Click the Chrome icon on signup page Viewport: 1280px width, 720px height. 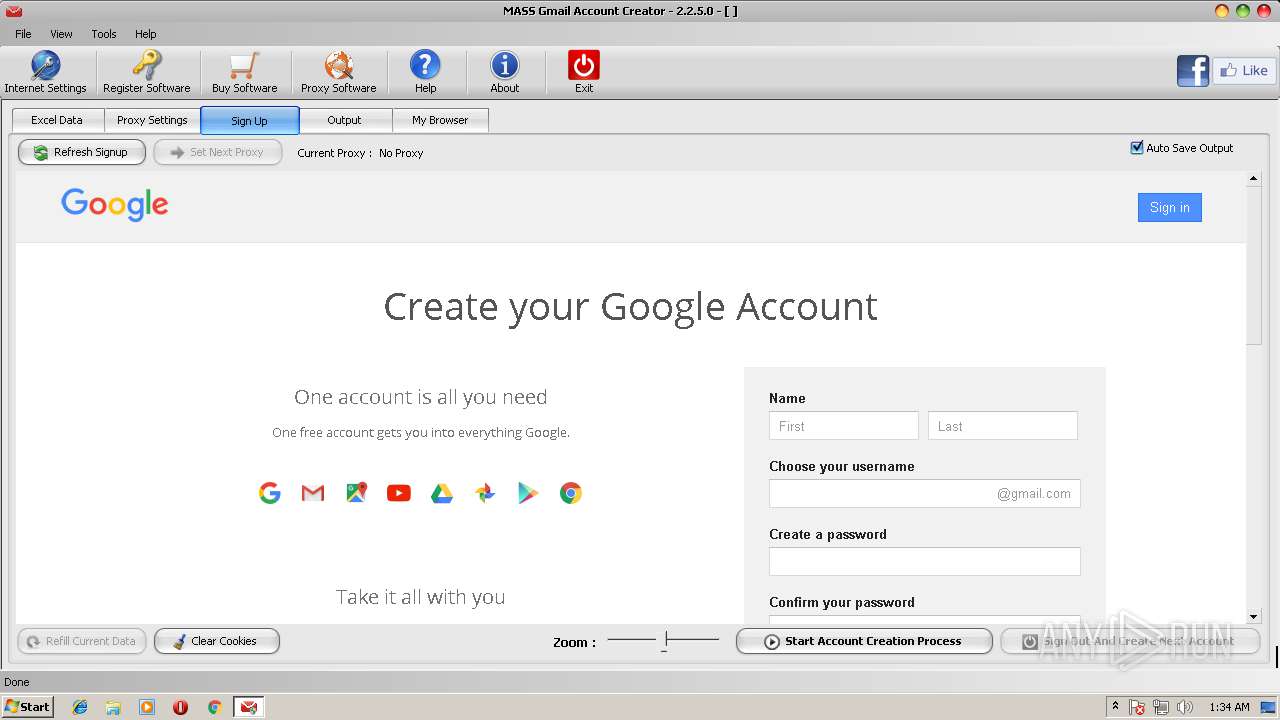(x=571, y=493)
